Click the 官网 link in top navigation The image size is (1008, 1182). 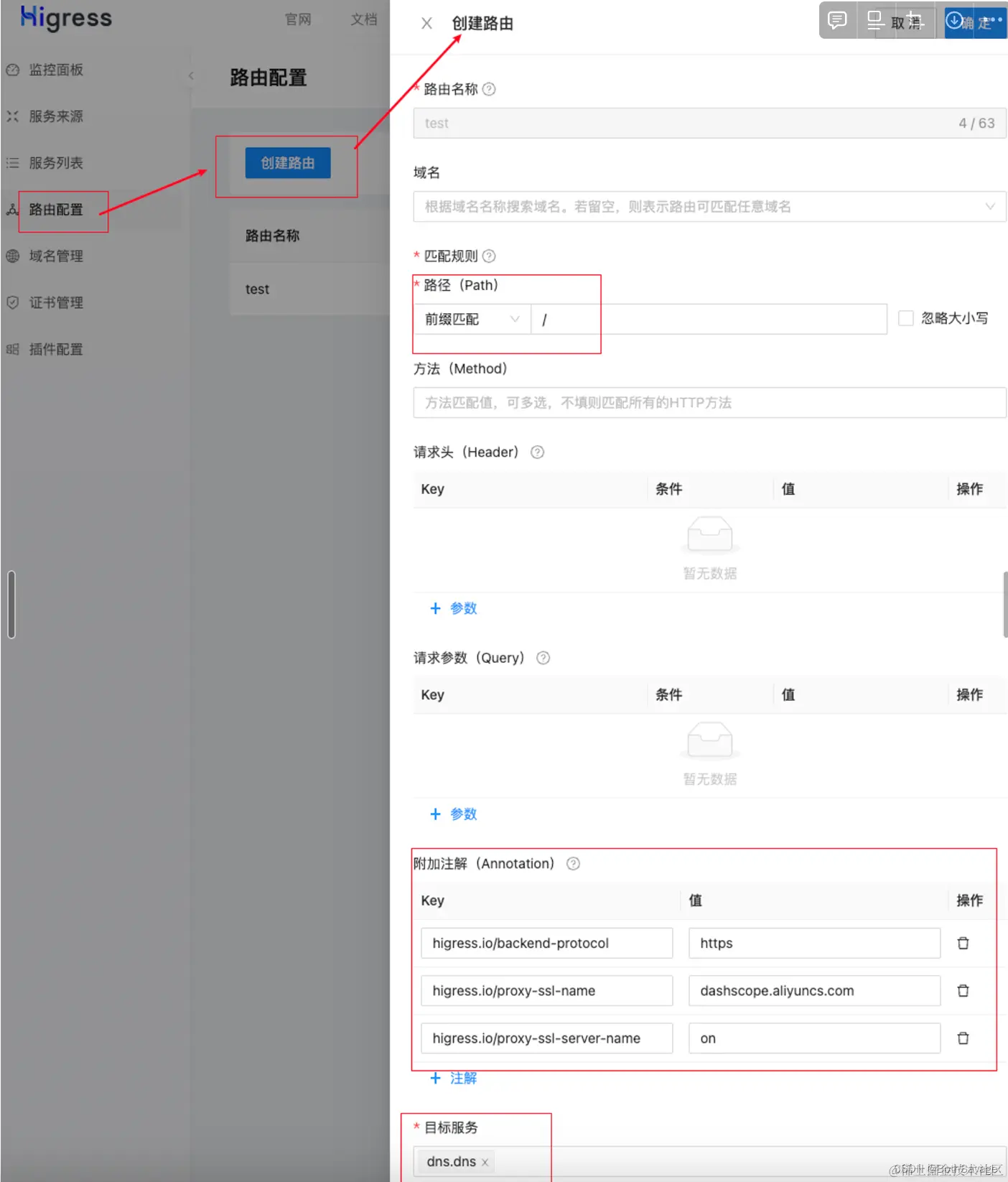[298, 19]
